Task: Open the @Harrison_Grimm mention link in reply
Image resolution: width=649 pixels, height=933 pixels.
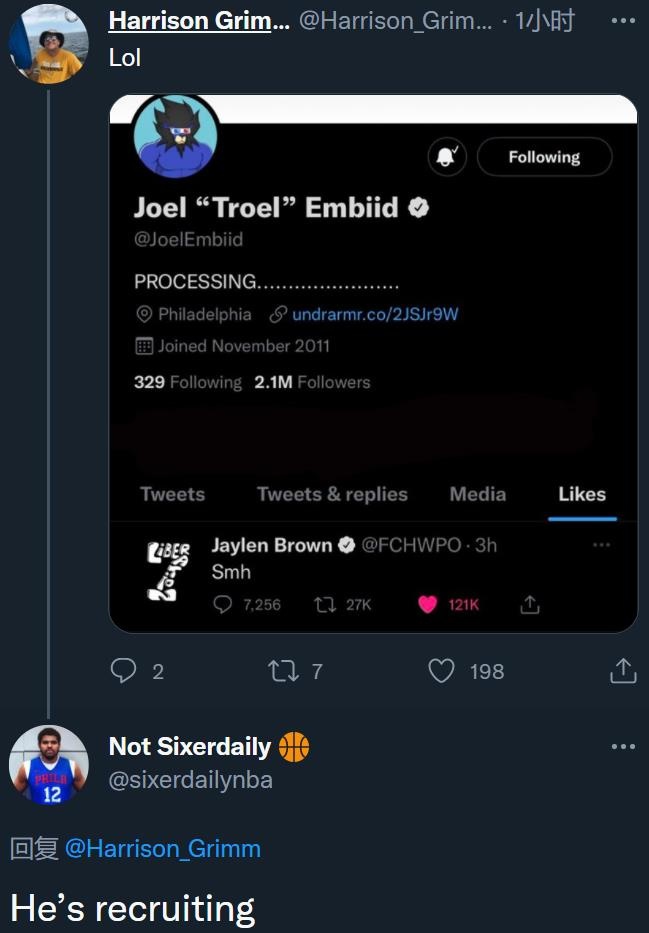Action: pyautogui.click(x=162, y=849)
